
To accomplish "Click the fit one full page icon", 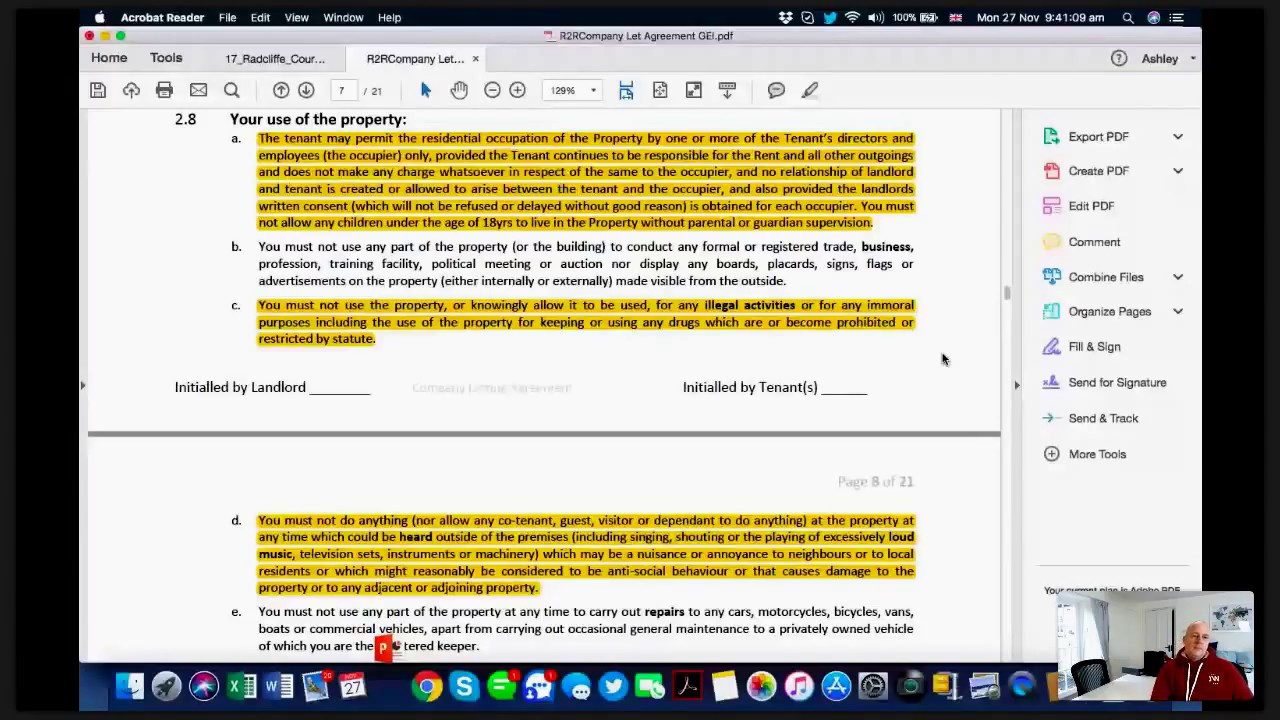I will click(660, 91).
